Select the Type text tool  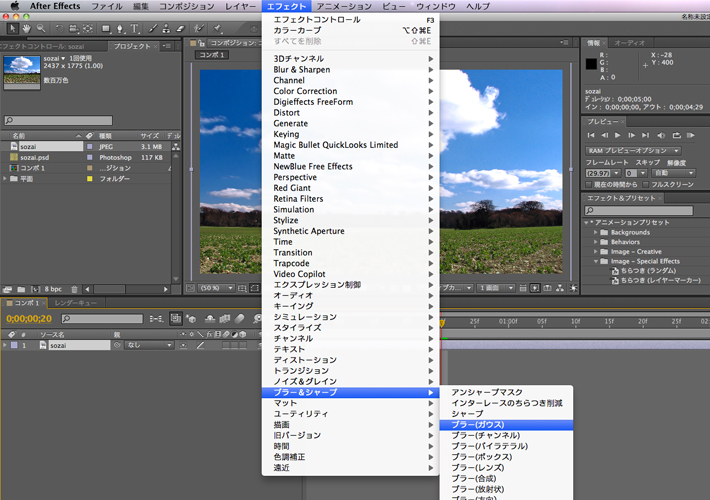pyautogui.click(x=135, y=29)
